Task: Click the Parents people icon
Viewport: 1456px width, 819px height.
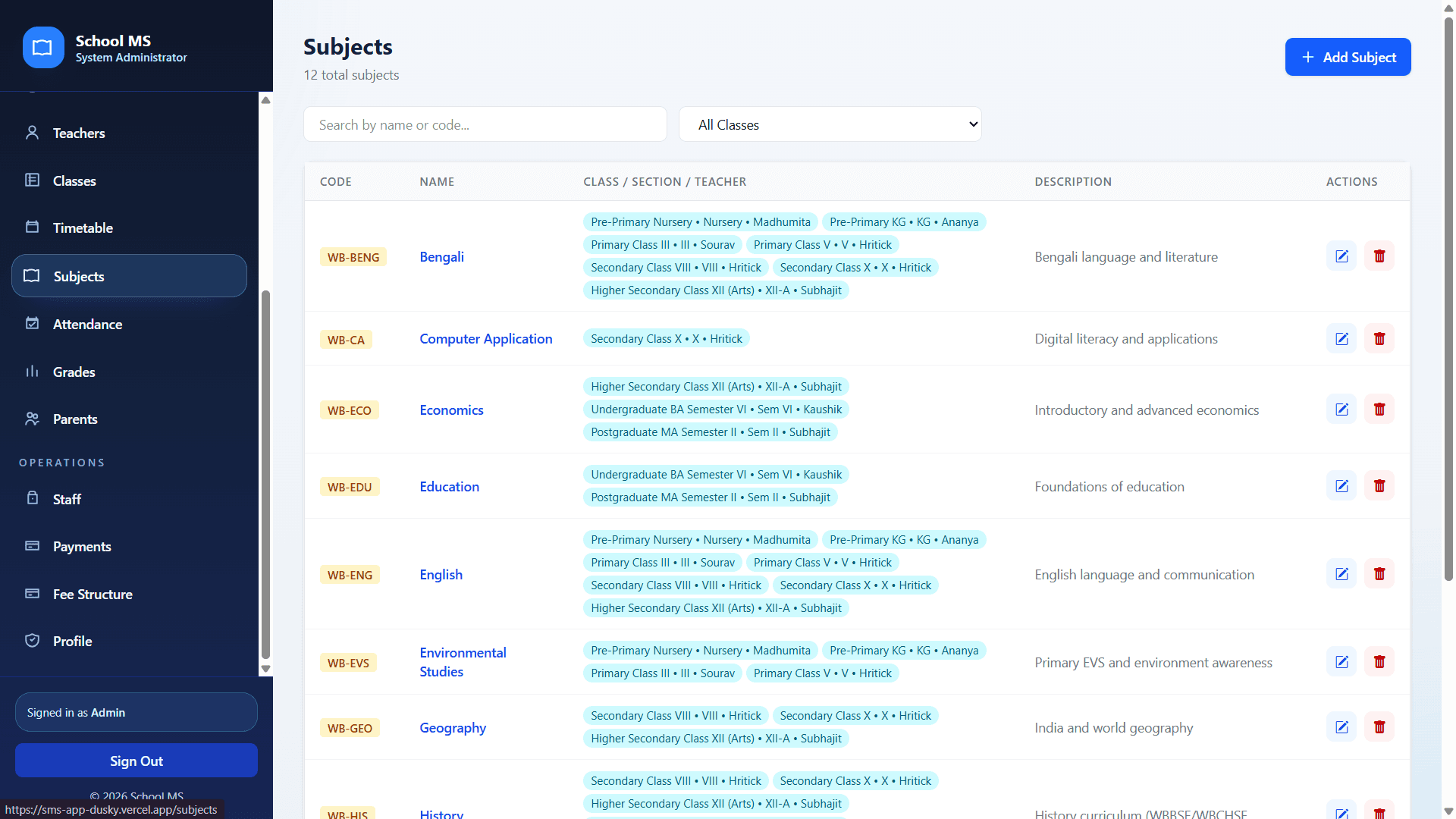Action: click(32, 419)
